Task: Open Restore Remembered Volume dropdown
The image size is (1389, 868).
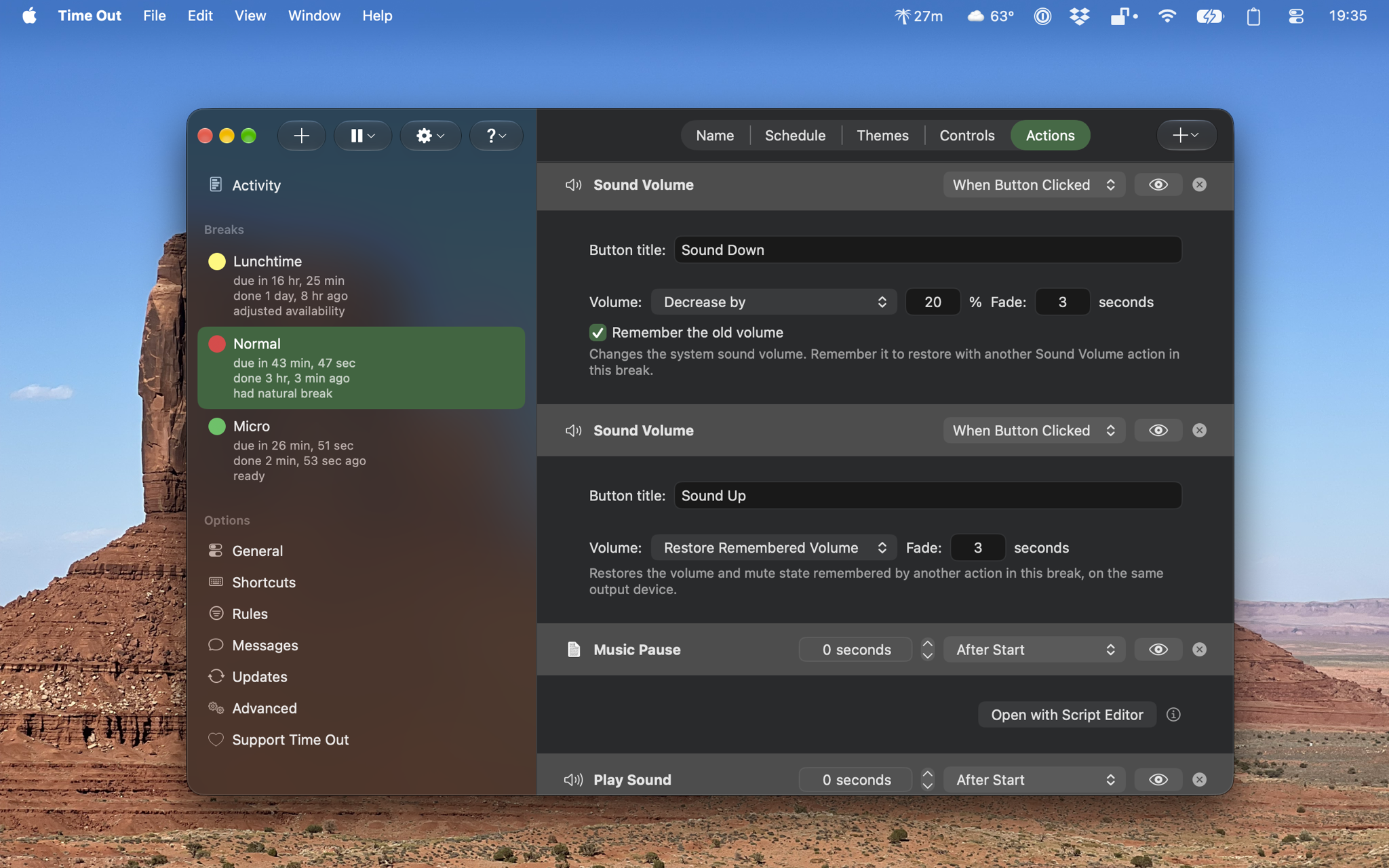Action: coord(774,548)
